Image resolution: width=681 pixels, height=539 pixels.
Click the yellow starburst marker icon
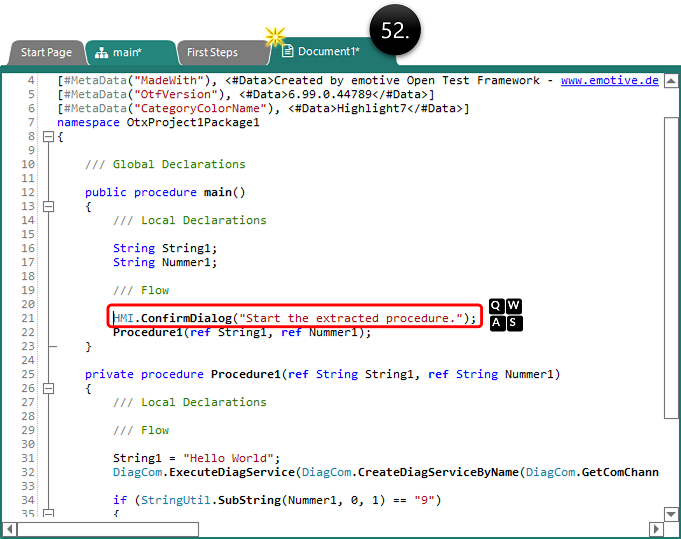point(275,37)
